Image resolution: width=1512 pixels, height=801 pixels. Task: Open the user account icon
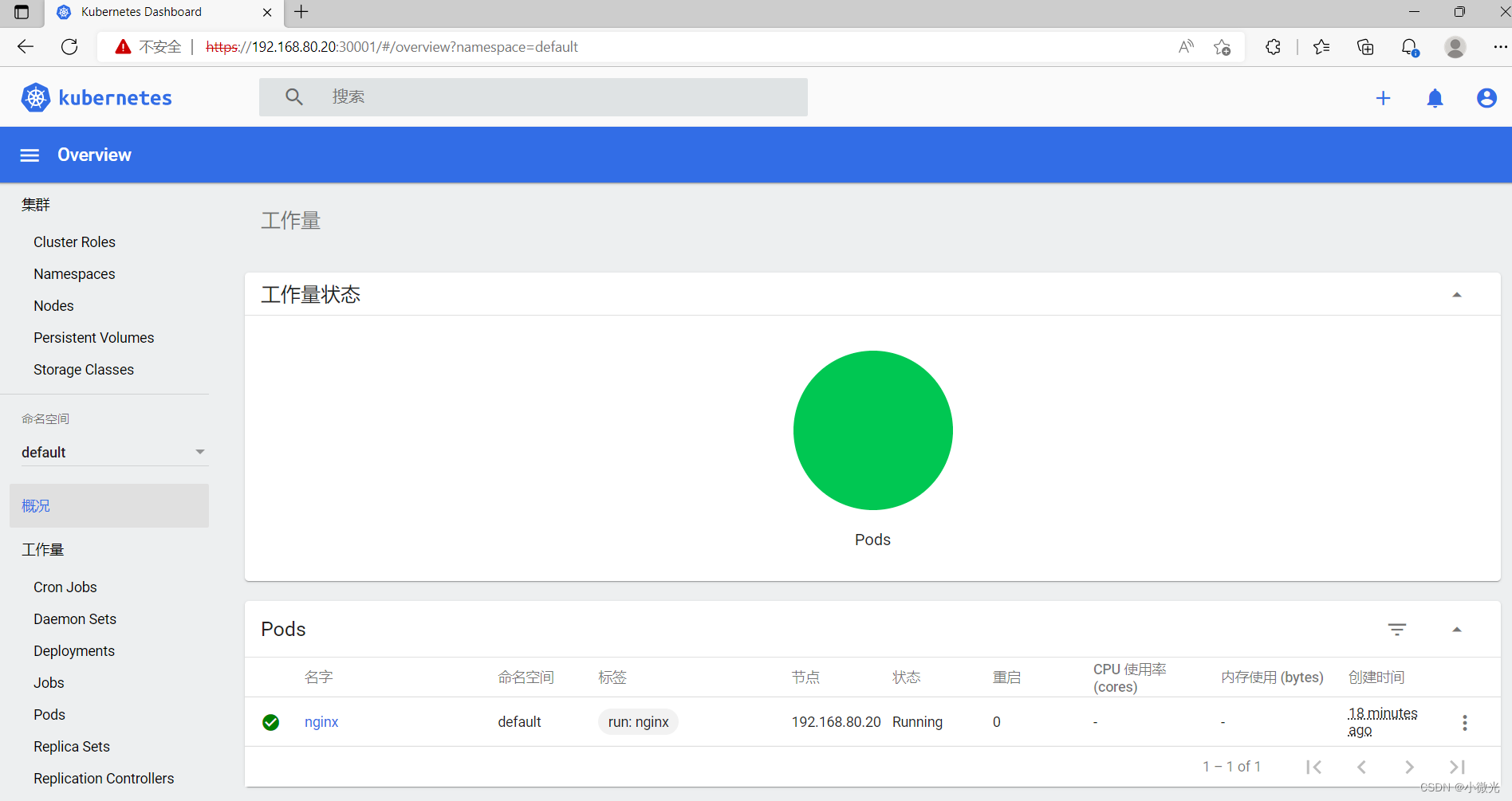(1486, 97)
